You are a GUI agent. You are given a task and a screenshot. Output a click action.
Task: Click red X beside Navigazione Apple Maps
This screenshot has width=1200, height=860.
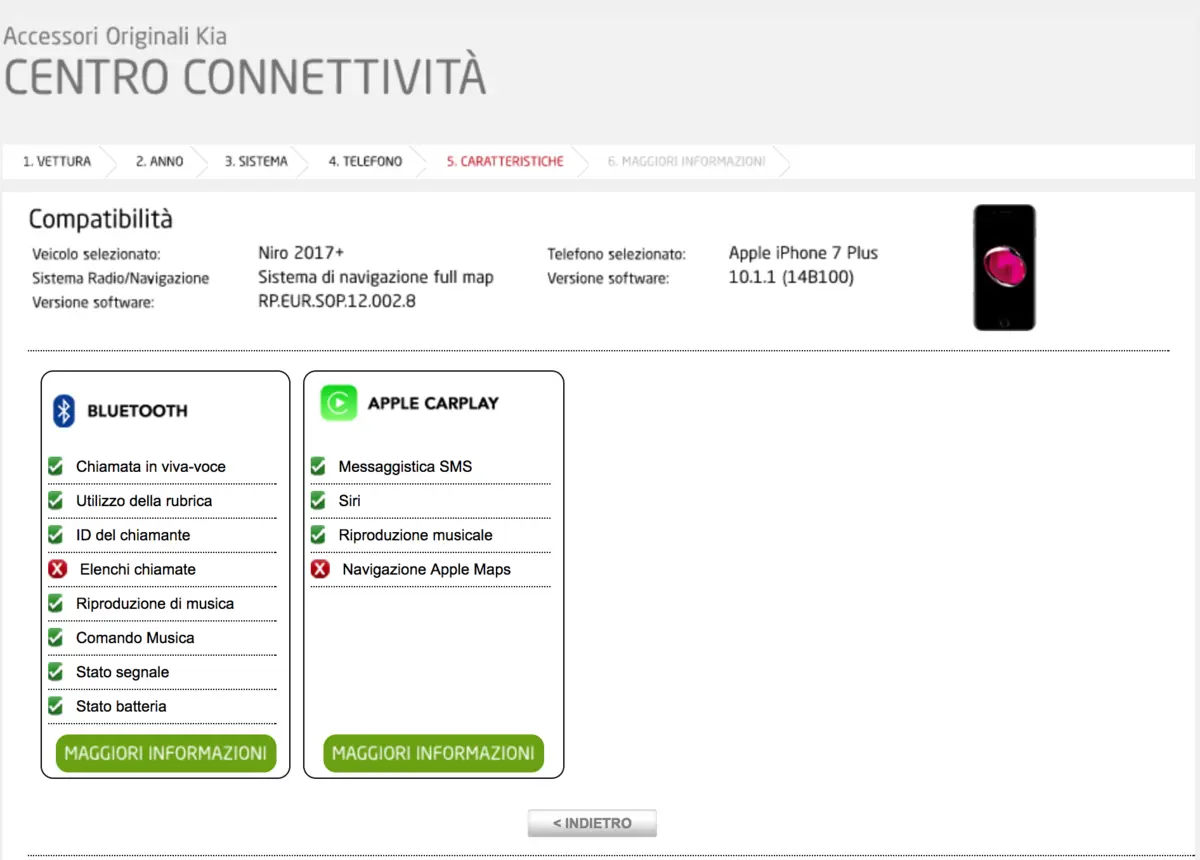(x=320, y=569)
